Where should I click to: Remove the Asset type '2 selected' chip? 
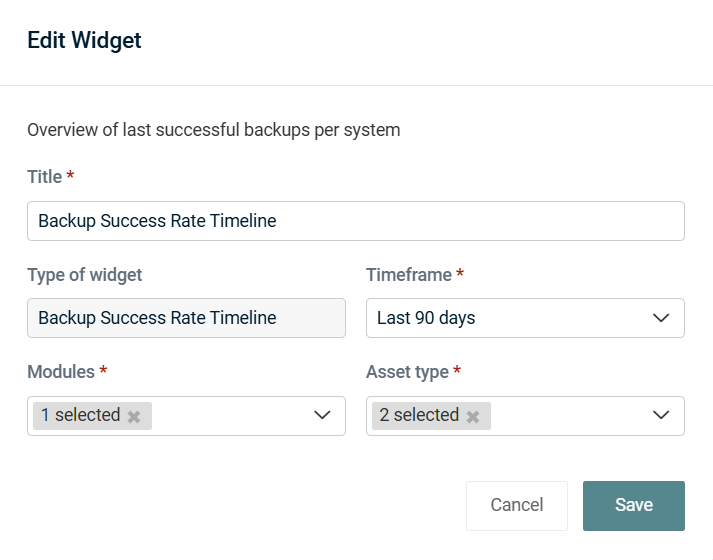(473, 416)
